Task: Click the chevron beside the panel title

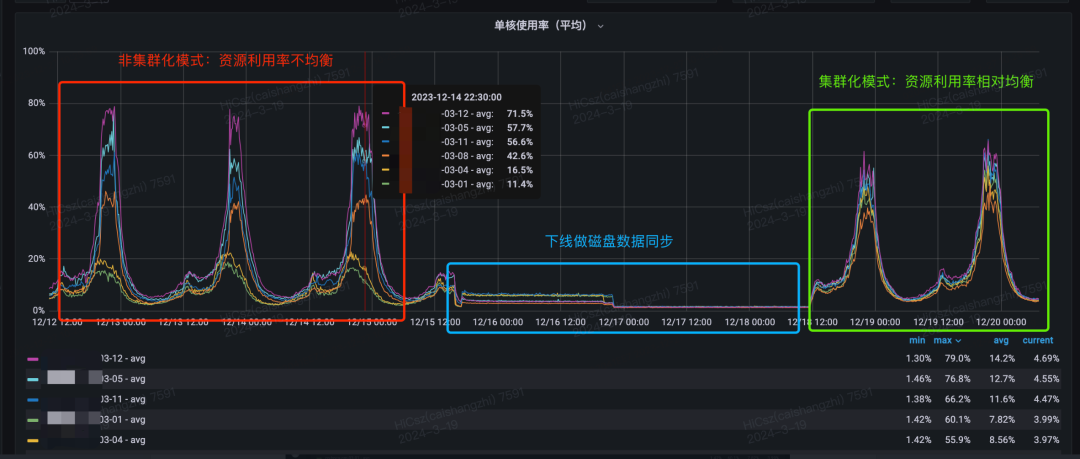Action: tap(601, 26)
